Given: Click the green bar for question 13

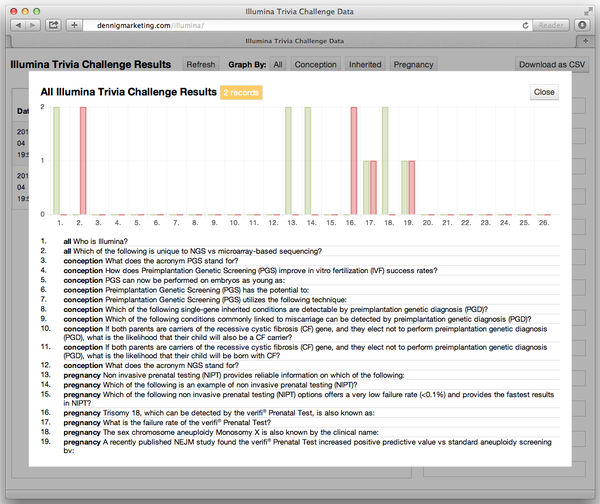Looking at the screenshot, I should [x=288, y=160].
